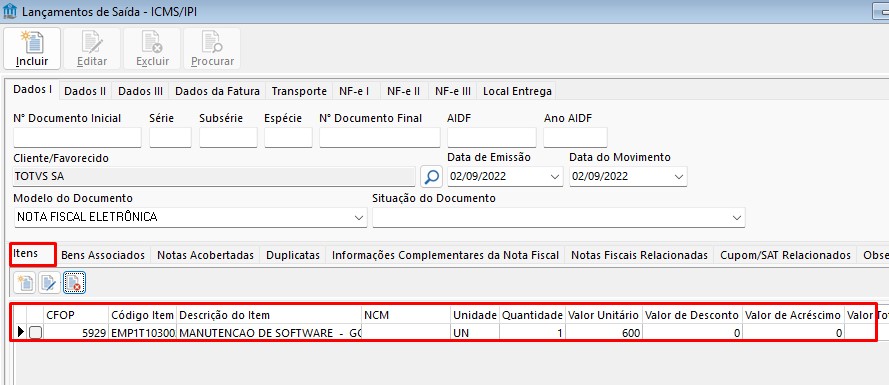The height and width of the screenshot is (385, 889).
Task: Tick the checkbox on the CFOP 5929 row
Action: click(x=35, y=333)
